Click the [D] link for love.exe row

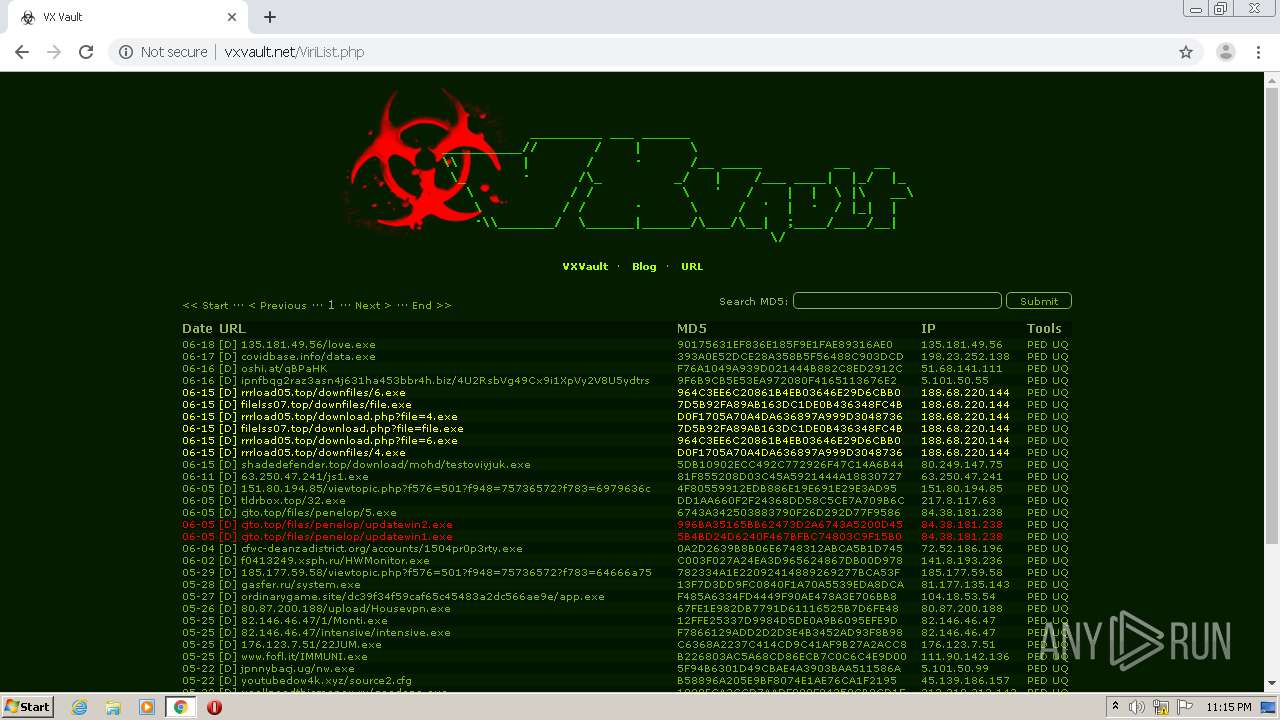[x=228, y=344]
